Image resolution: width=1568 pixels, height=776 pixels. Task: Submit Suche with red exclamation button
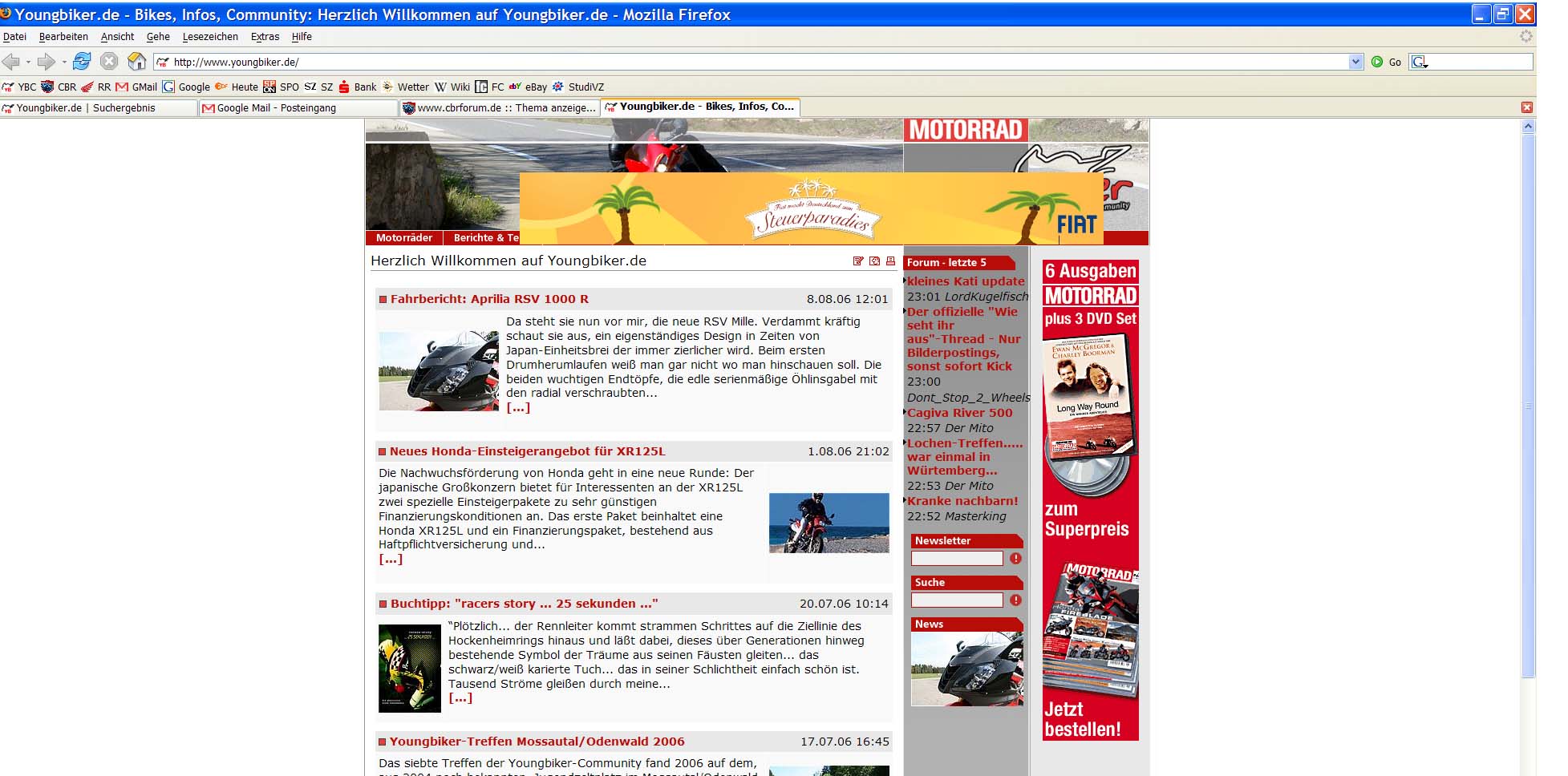1015,600
